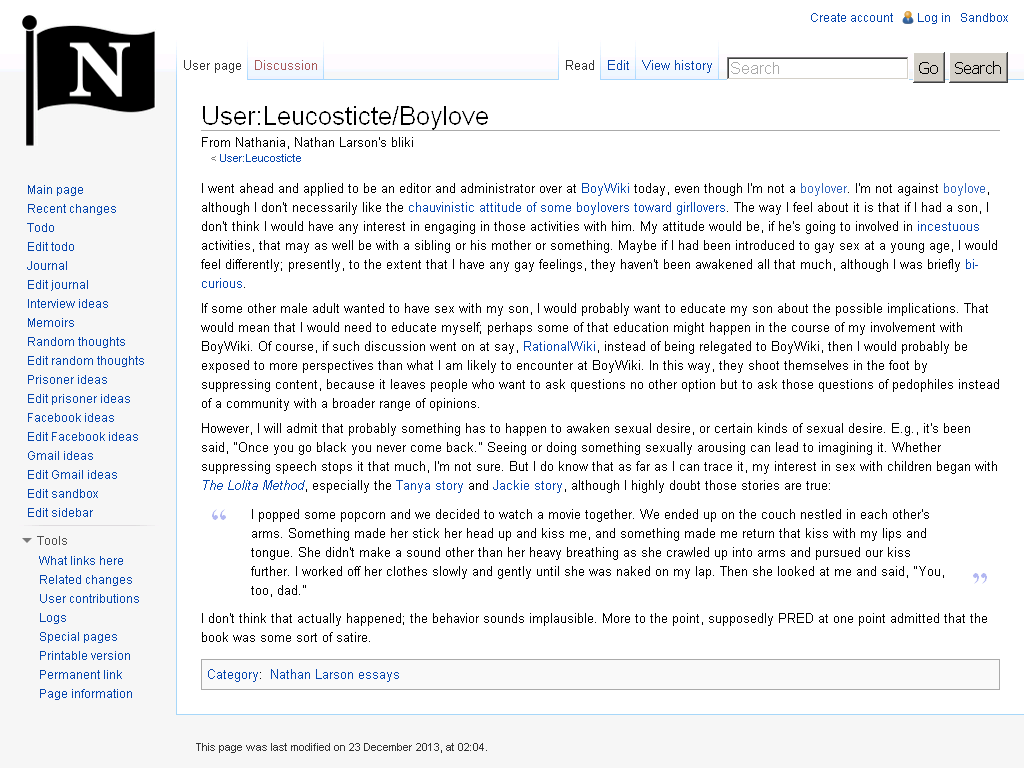Open the Printable version link
Viewport: 1024px width, 768px height.
pos(85,656)
